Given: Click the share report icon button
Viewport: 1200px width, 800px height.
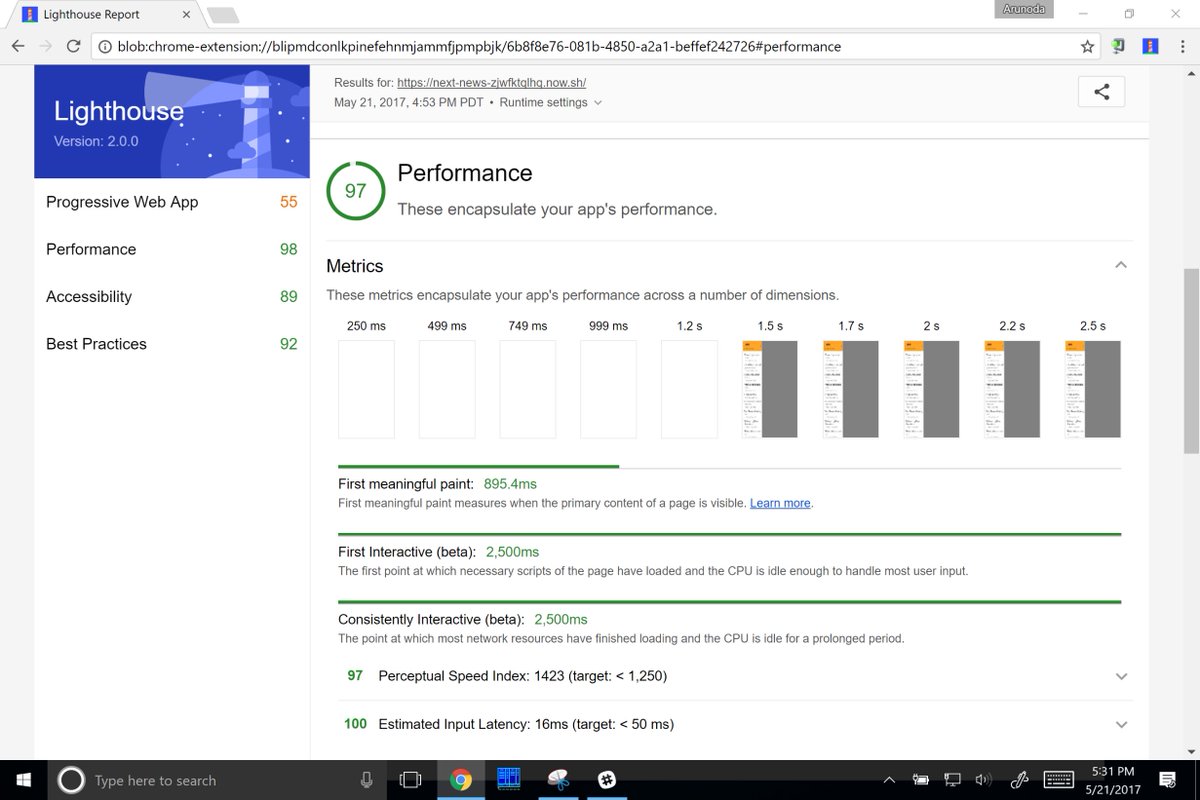Looking at the screenshot, I should tap(1101, 91).
